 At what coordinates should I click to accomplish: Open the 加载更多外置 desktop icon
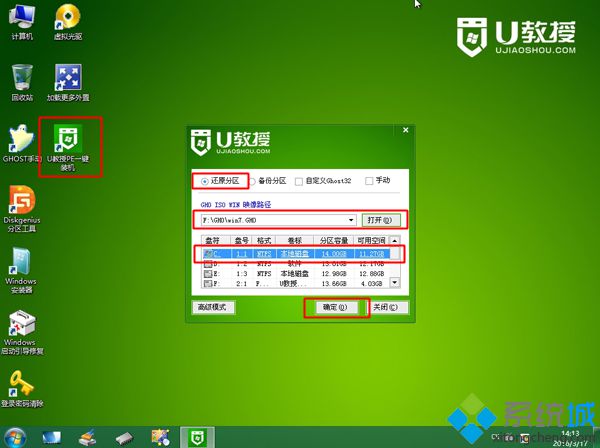pyautogui.click(x=68, y=82)
